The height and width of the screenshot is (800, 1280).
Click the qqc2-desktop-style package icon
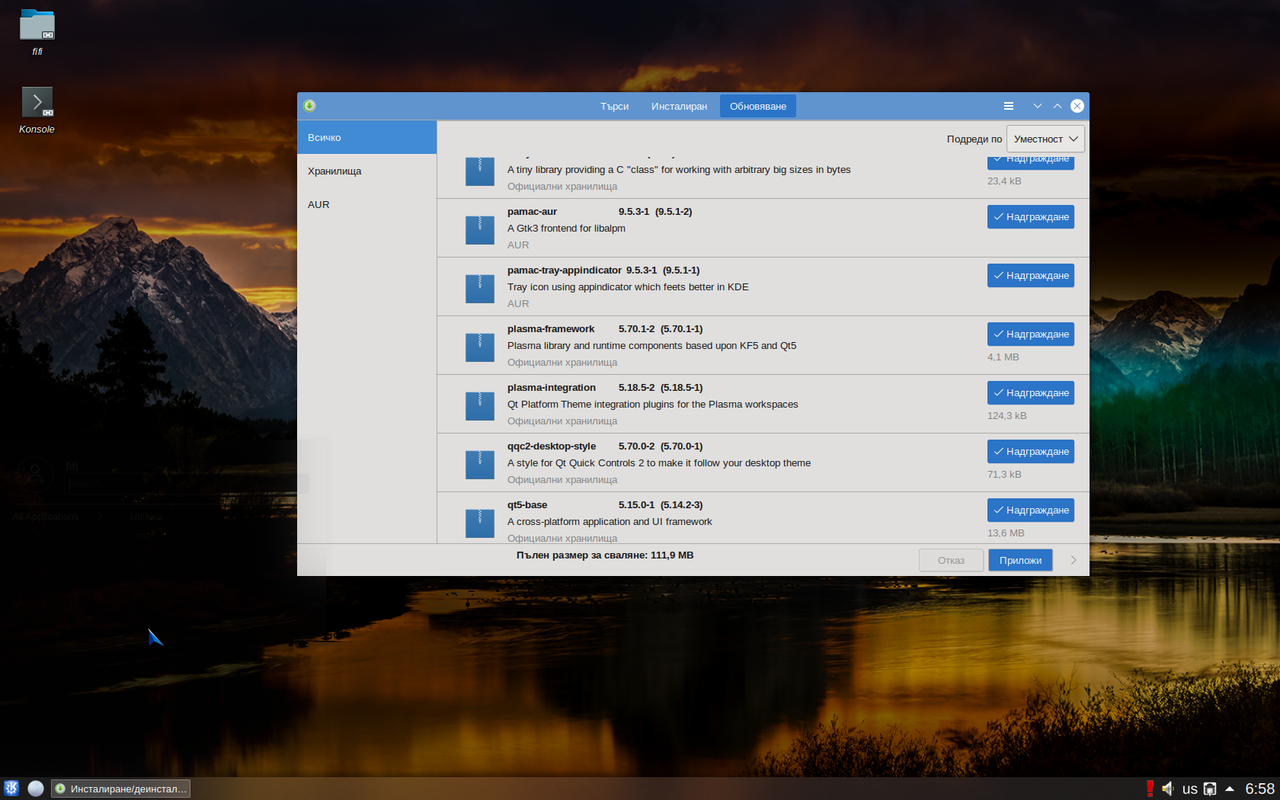click(480, 464)
